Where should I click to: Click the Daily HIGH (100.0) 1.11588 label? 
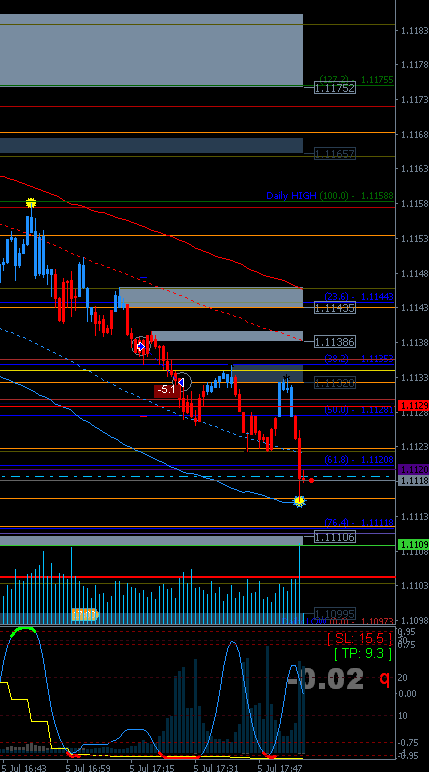click(x=330, y=195)
